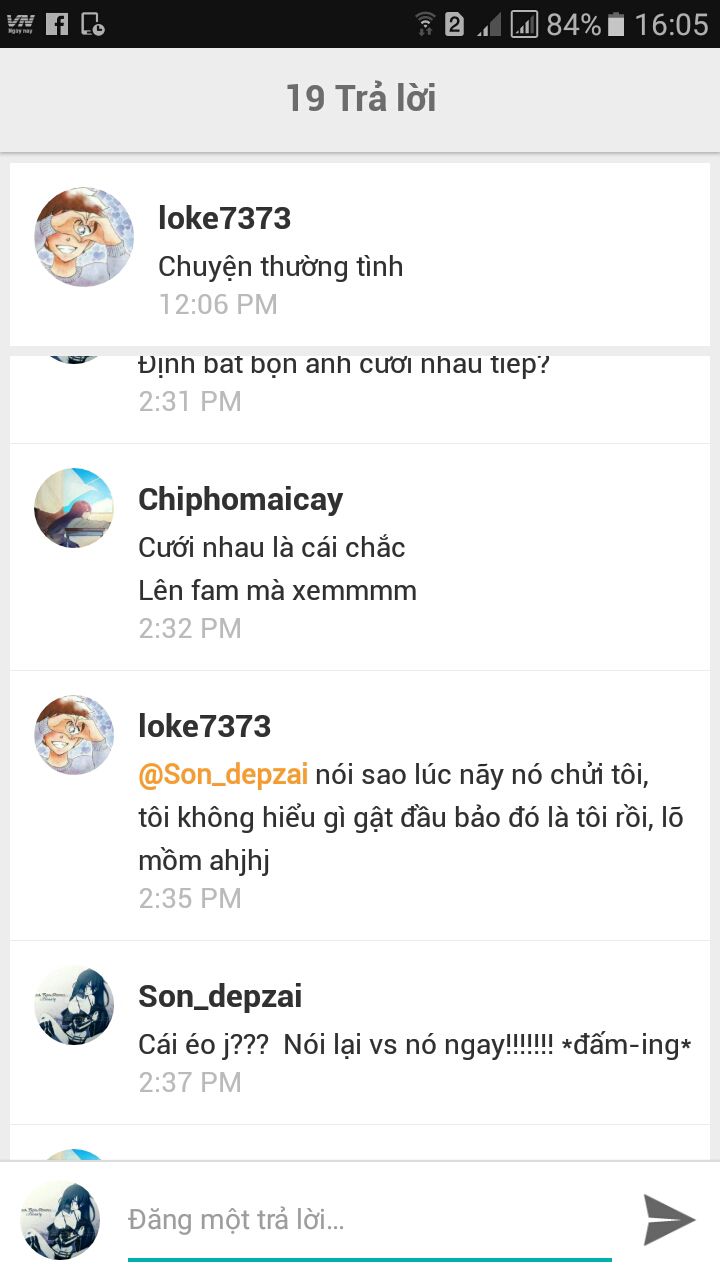Open loke7373's avatar in the top comment
The width and height of the screenshot is (720, 1280).
click(84, 237)
